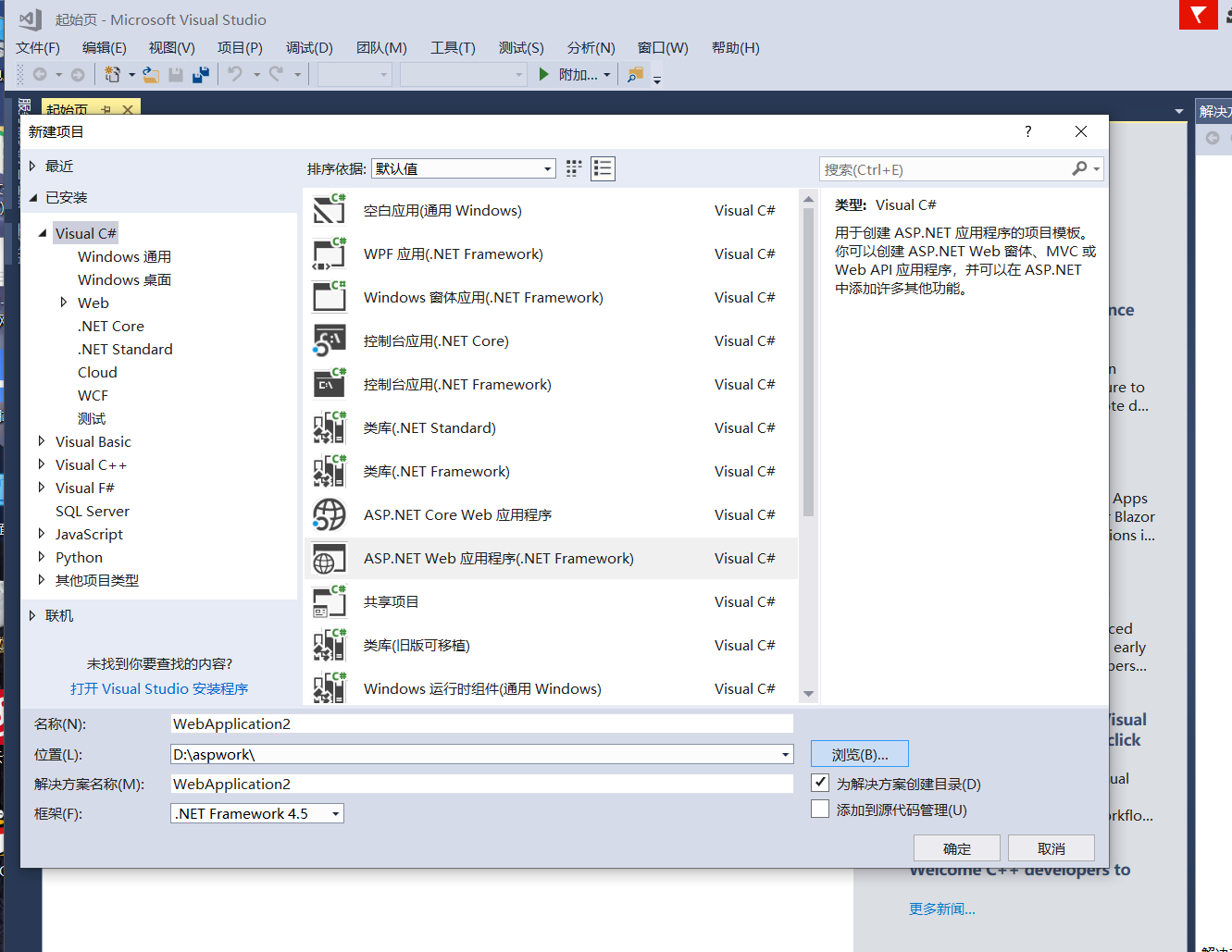The width and height of the screenshot is (1232, 952).
Task: Click the scroll down arrow of template list
Action: click(x=808, y=694)
